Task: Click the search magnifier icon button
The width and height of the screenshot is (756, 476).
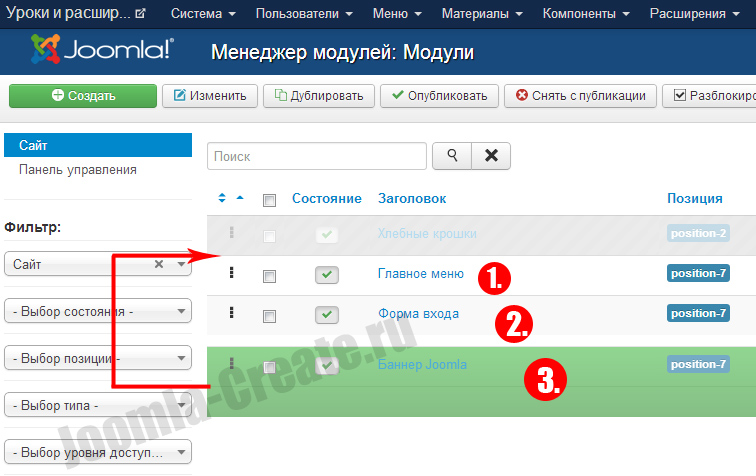Action: 451,156
